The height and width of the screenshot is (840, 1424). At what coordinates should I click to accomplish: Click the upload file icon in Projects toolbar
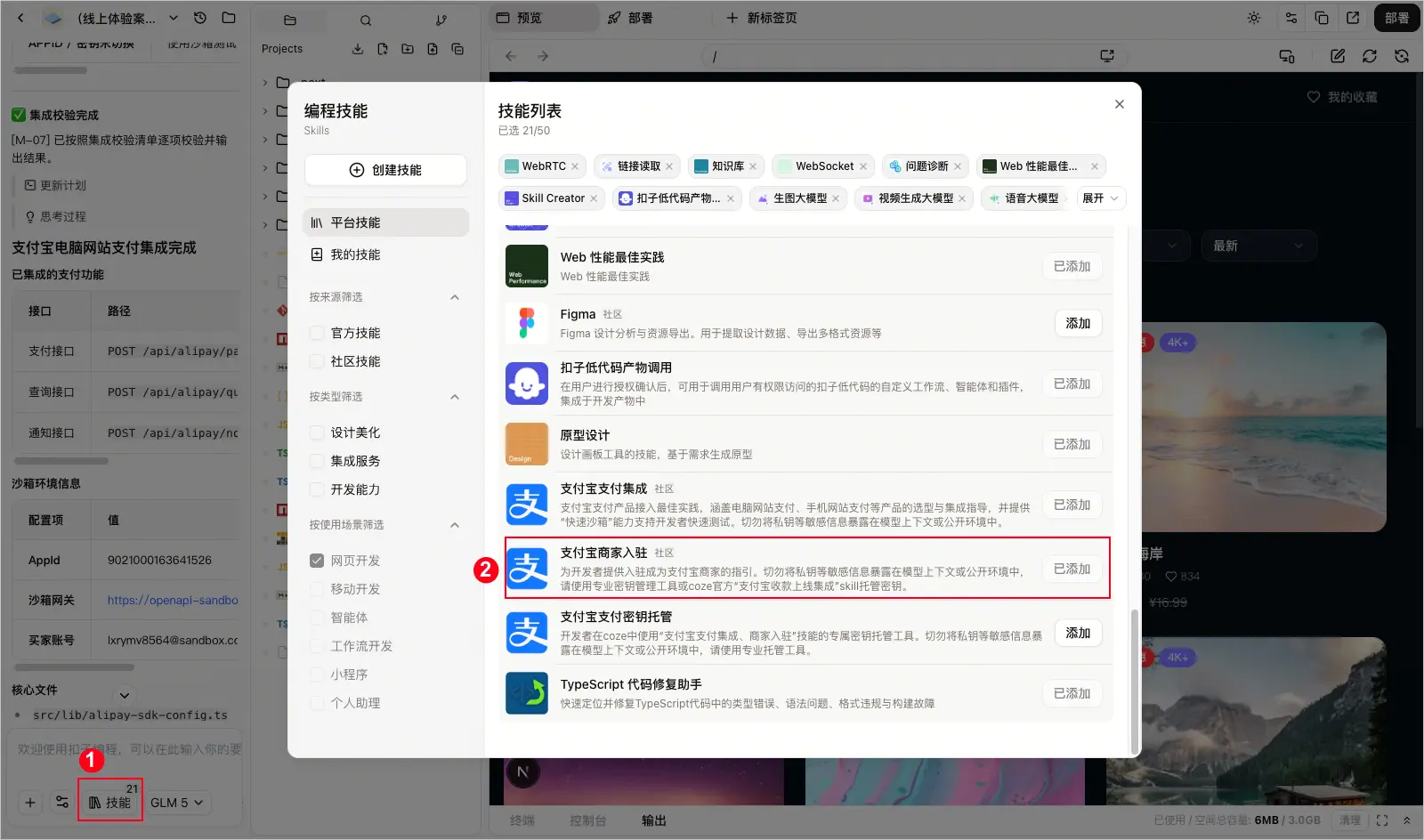click(433, 49)
